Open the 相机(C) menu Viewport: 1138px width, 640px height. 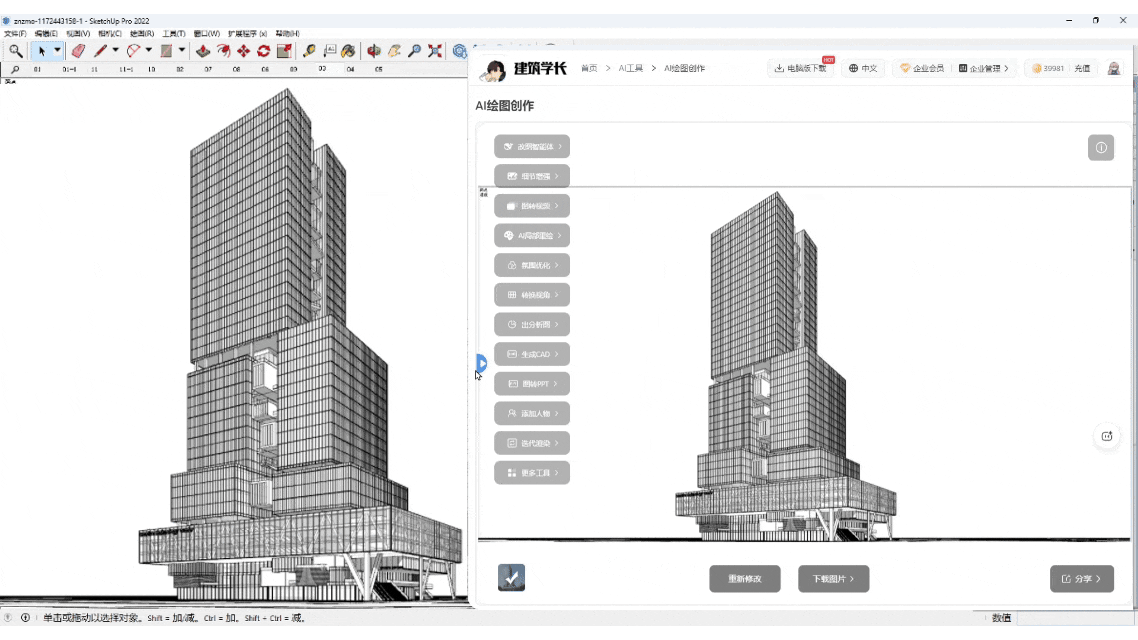(x=110, y=33)
